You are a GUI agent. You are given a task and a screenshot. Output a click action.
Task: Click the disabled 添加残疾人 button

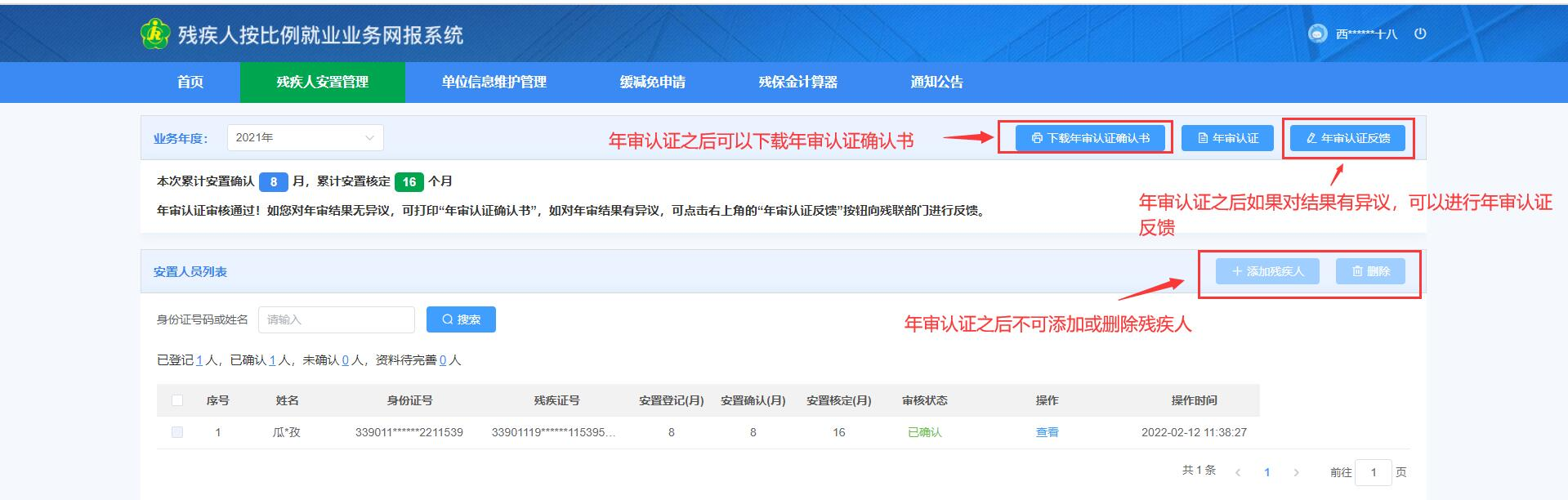click(1267, 271)
